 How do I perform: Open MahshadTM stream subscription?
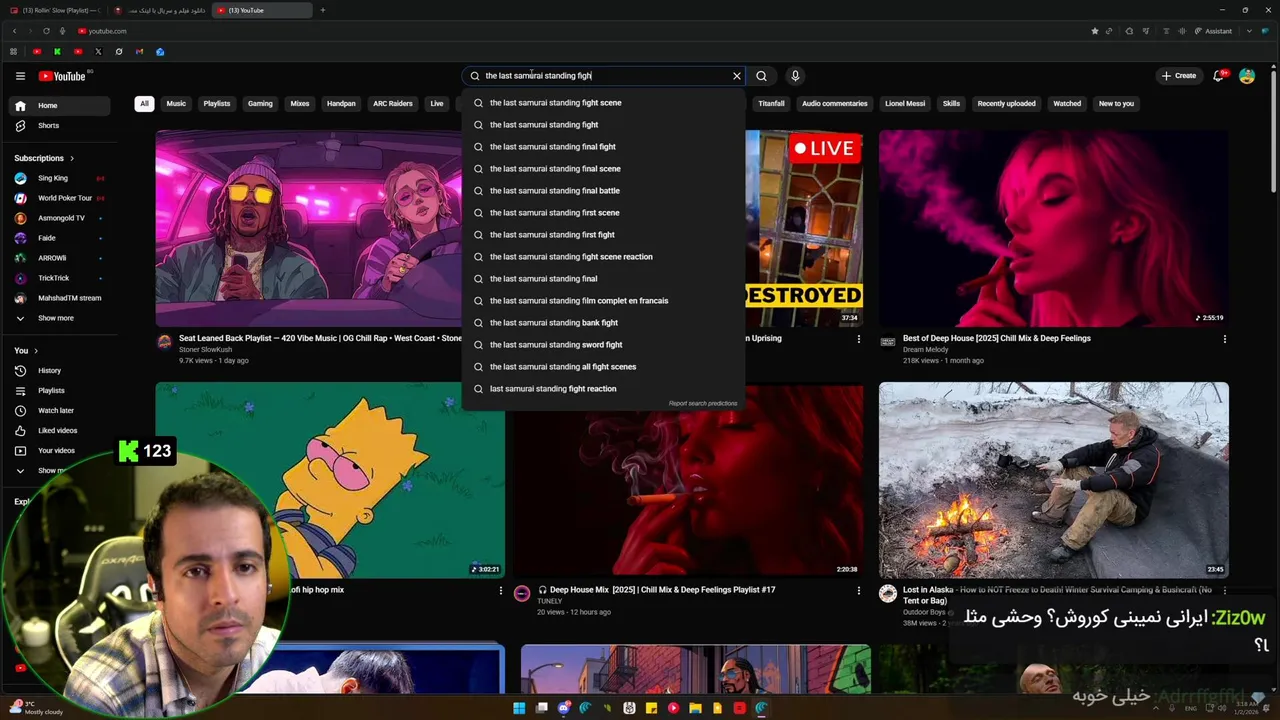click(62, 298)
